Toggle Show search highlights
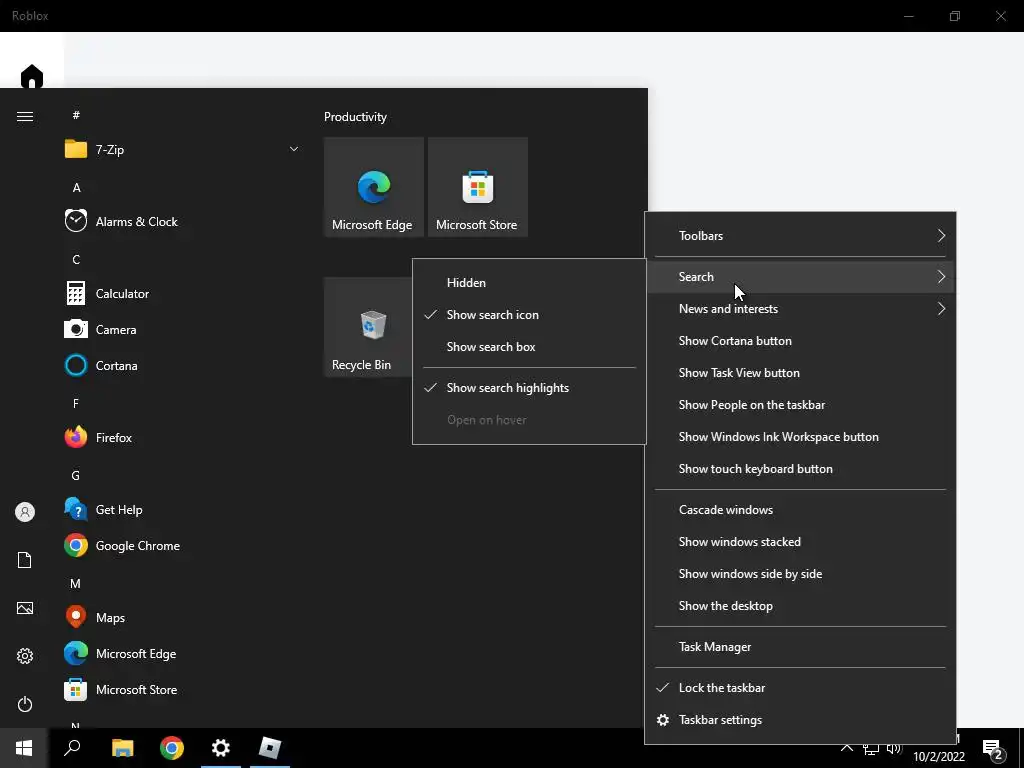Viewport: 1024px width, 768px height. (529, 388)
